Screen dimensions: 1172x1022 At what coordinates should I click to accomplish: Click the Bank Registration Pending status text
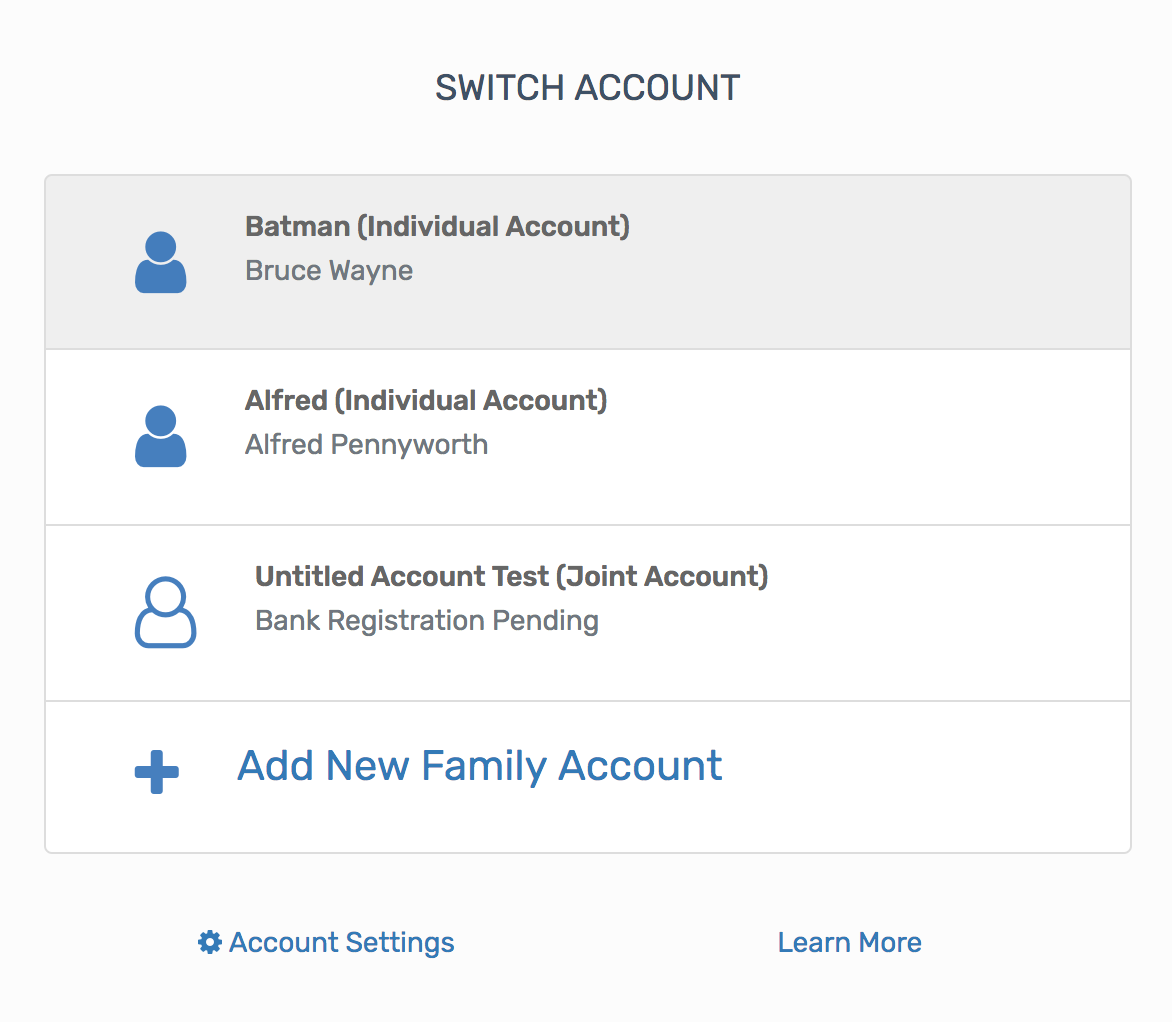[427, 621]
